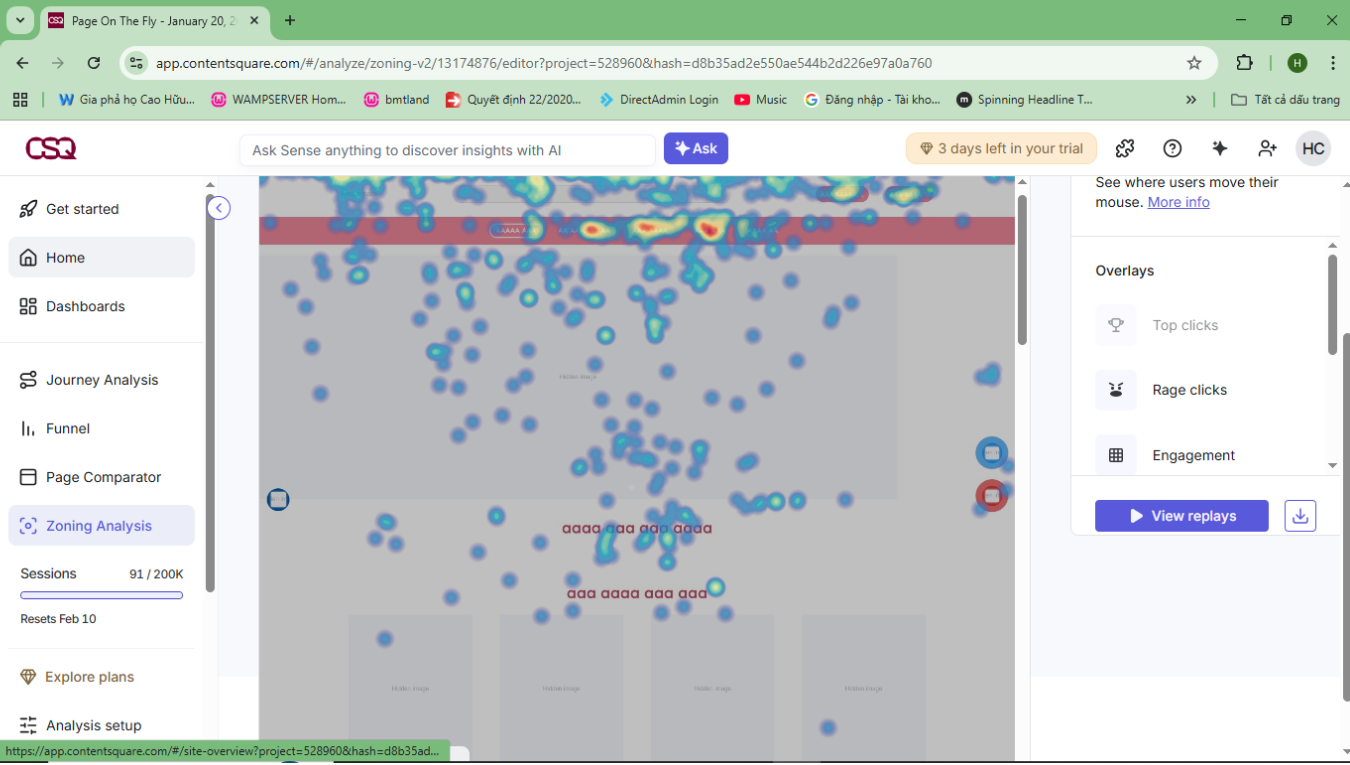Open the help question mark icon

point(1172,149)
